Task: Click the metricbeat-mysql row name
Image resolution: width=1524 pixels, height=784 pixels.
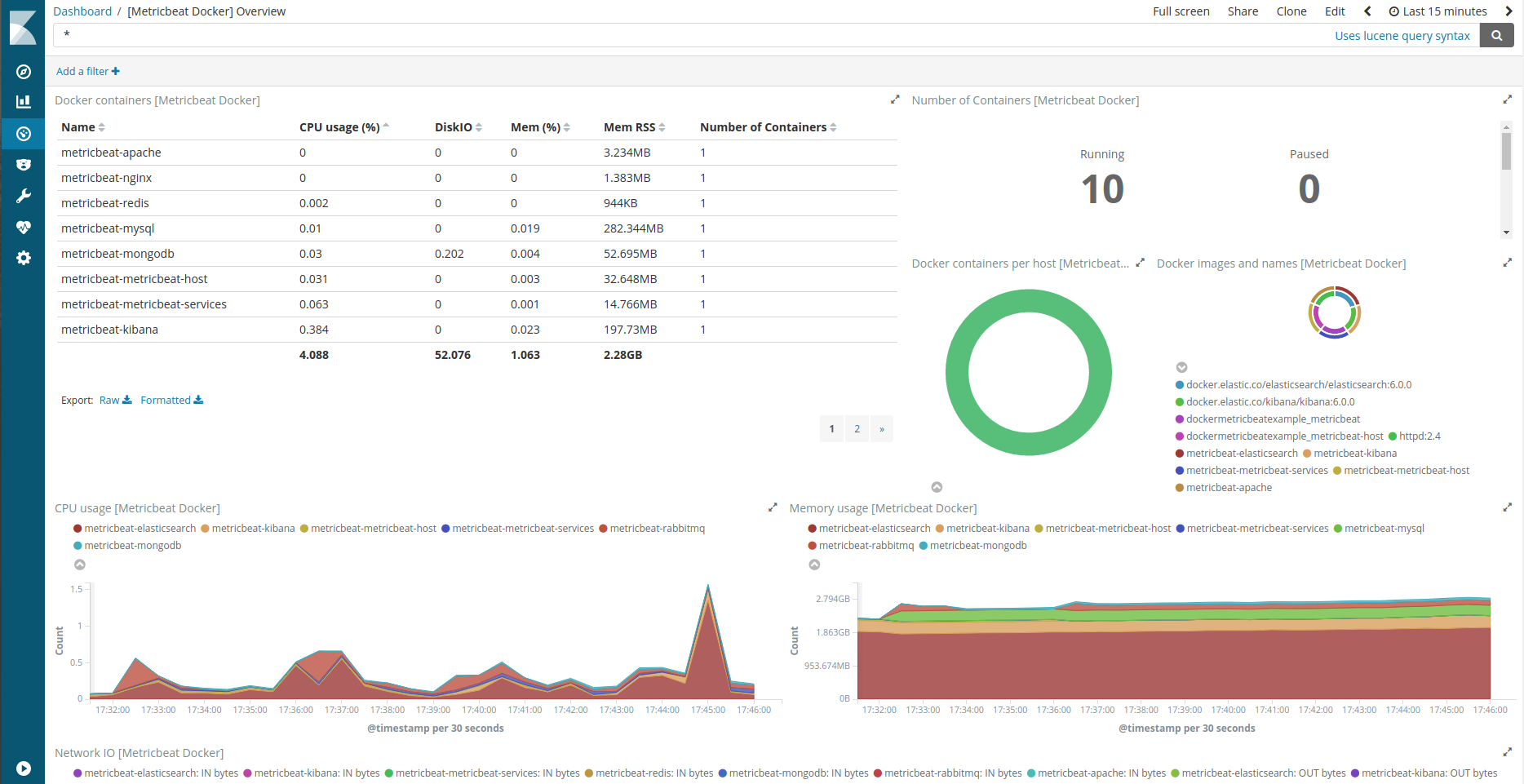Action: click(x=108, y=228)
